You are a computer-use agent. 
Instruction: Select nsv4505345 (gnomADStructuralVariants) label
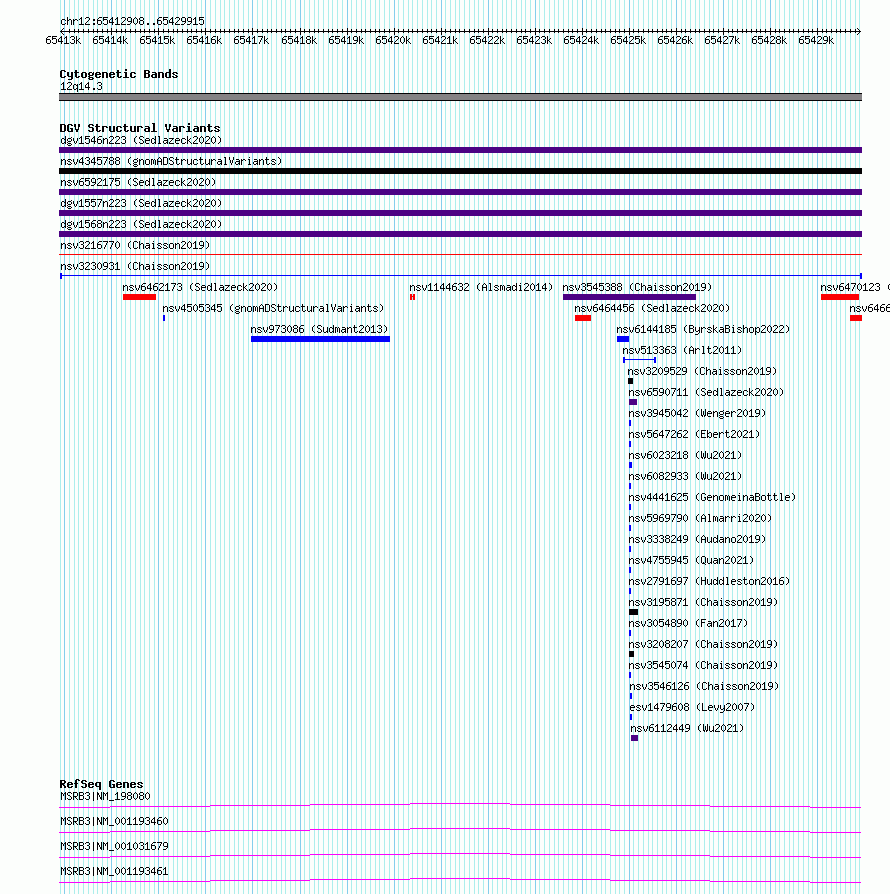tap(273, 308)
